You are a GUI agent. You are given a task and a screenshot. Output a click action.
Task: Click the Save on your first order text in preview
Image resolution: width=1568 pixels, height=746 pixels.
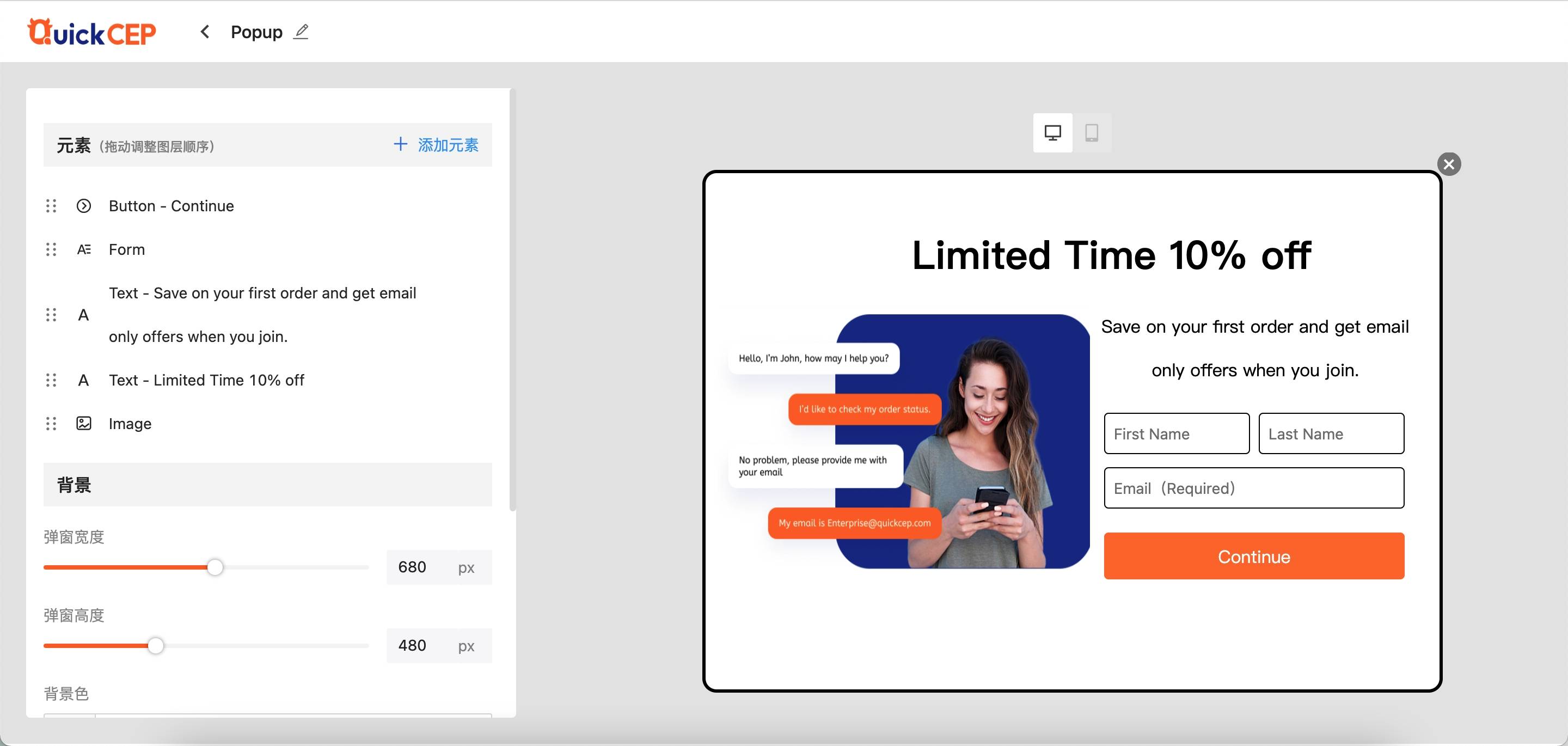pyautogui.click(x=1255, y=348)
